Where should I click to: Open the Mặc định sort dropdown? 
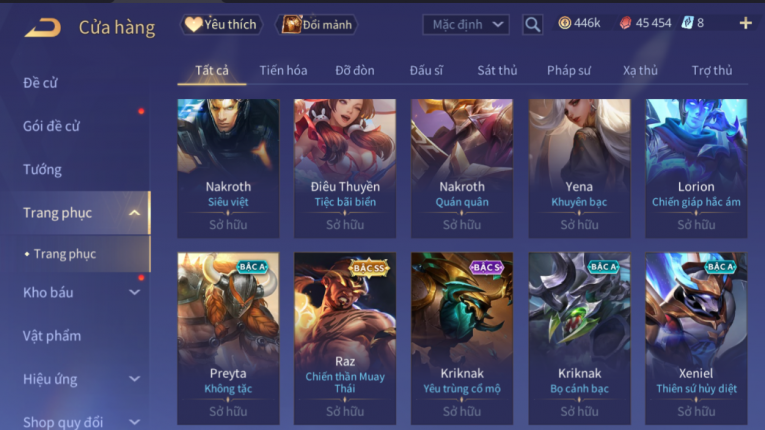466,24
